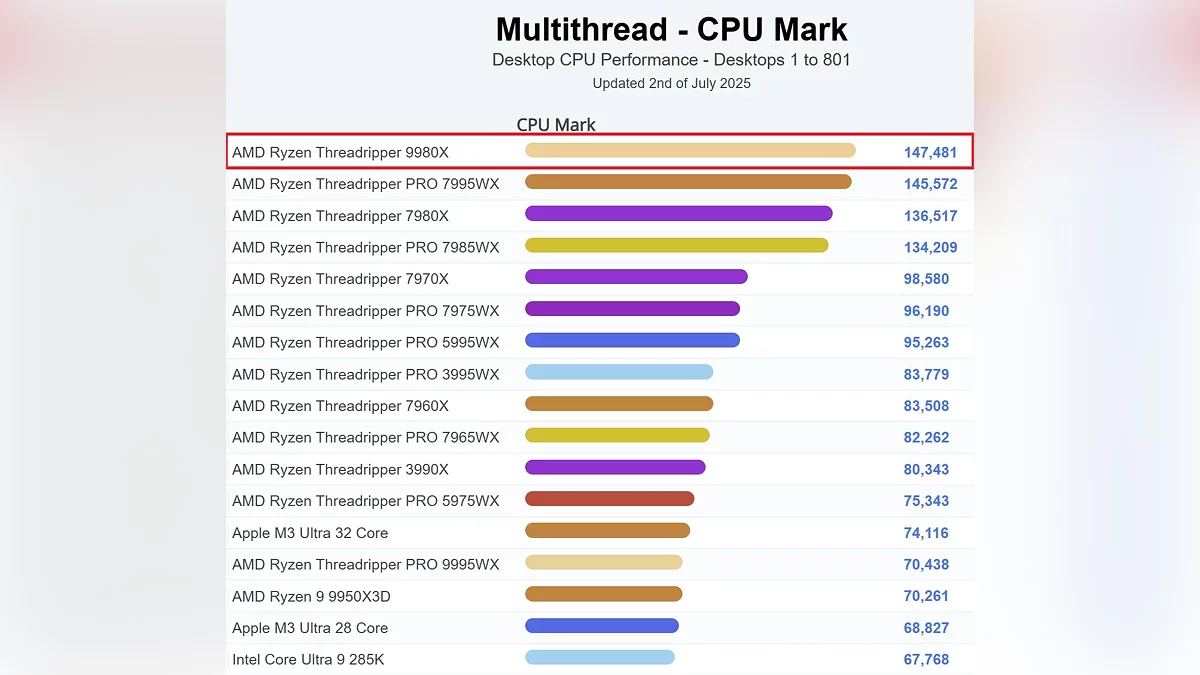This screenshot has width=1200, height=675.
Task: Click the 147,481 score value
Action: (930, 153)
